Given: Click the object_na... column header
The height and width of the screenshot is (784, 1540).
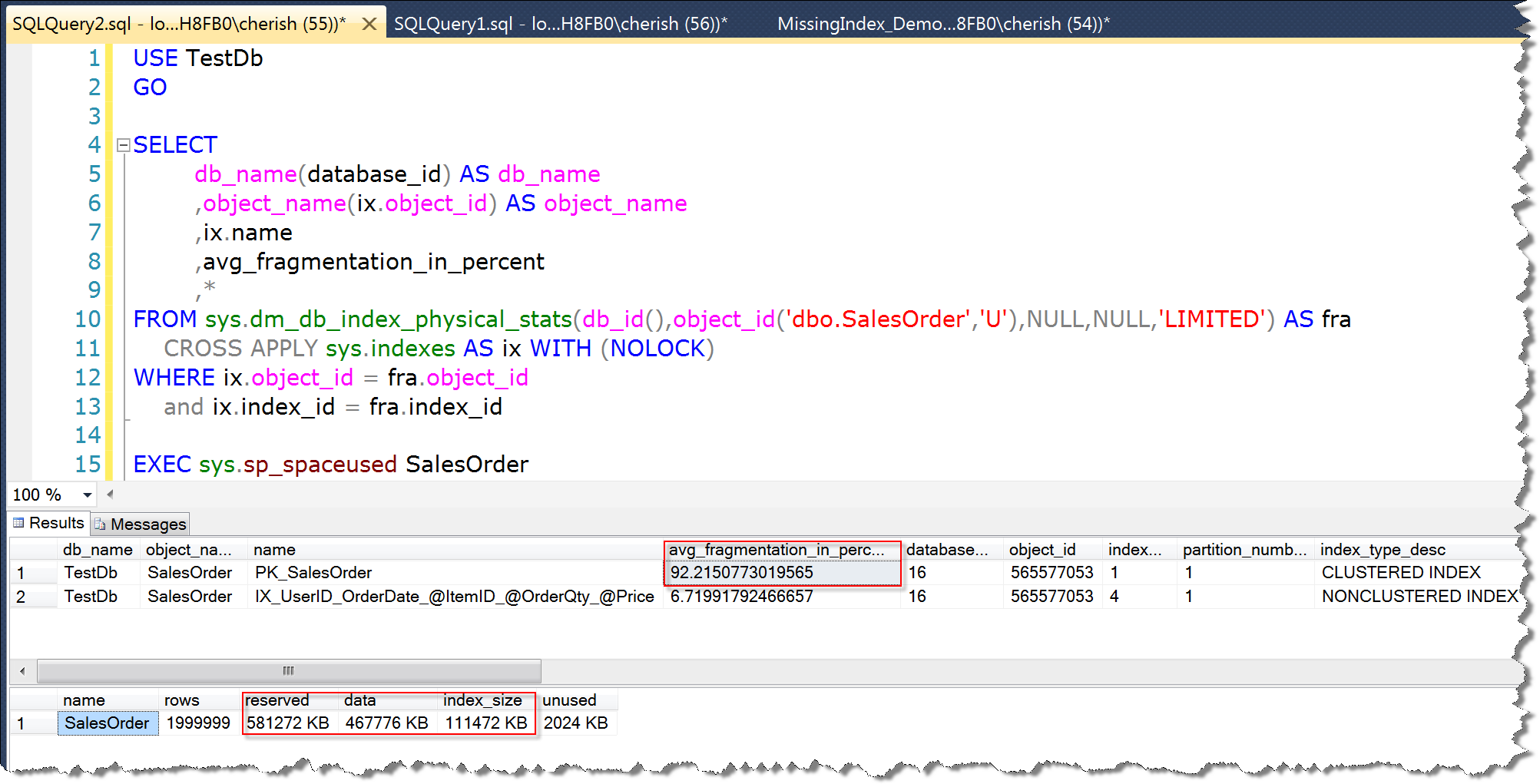Looking at the screenshot, I should 194,550.
